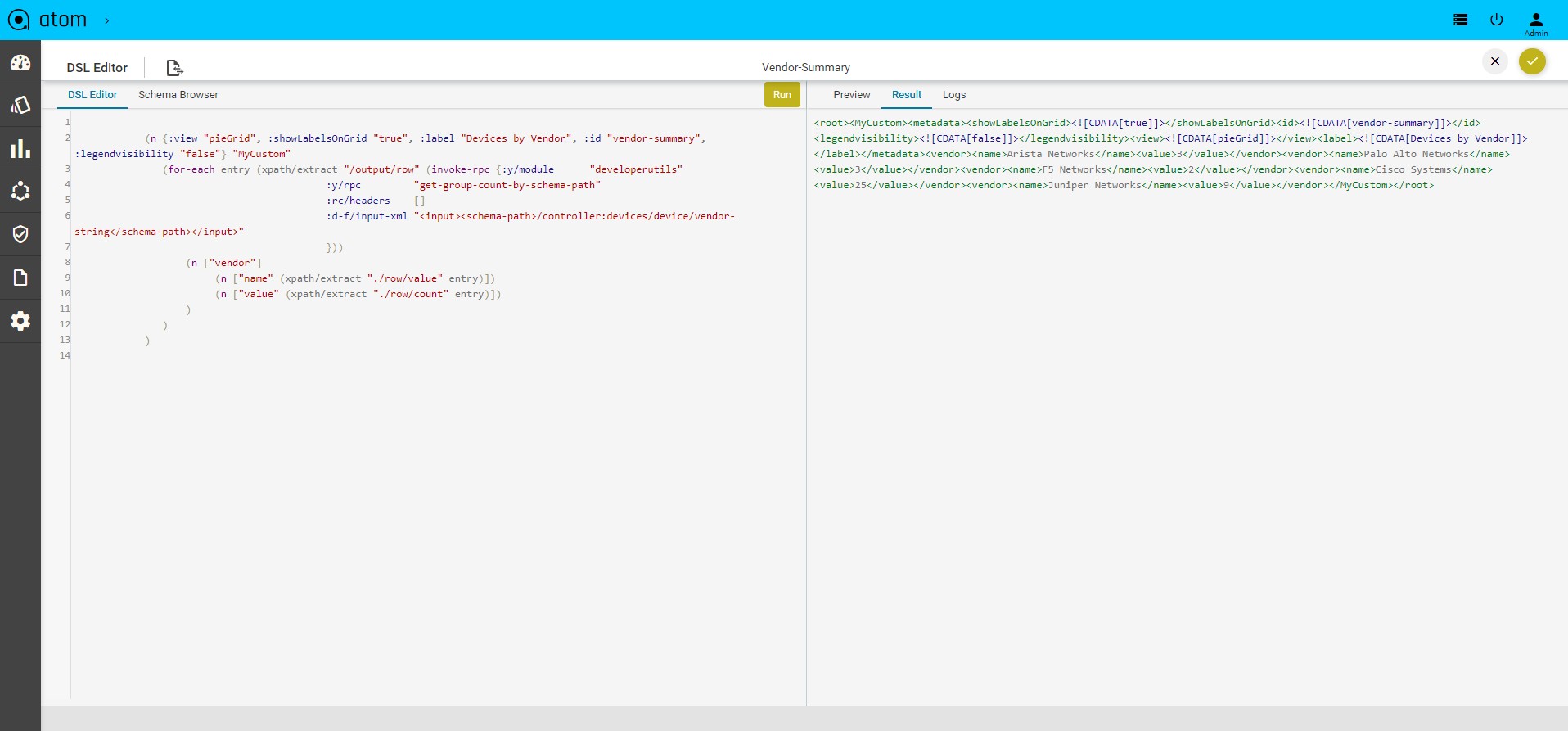
Task: Switch to the DSL Editor tab
Action: (x=92, y=95)
